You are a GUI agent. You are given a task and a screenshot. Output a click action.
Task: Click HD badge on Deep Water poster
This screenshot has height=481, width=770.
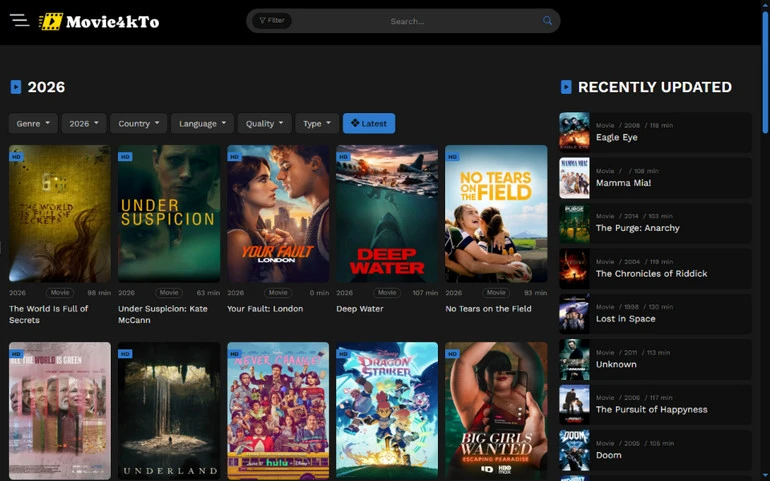click(343, 157)
